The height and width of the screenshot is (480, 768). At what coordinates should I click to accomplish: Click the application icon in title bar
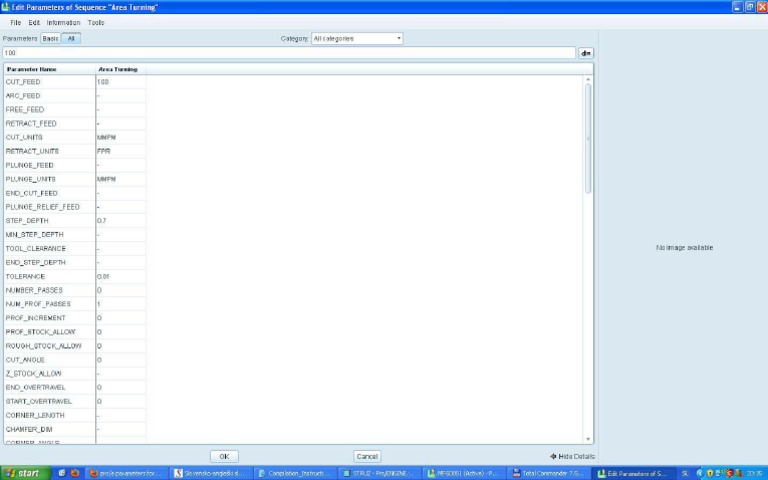5,7
